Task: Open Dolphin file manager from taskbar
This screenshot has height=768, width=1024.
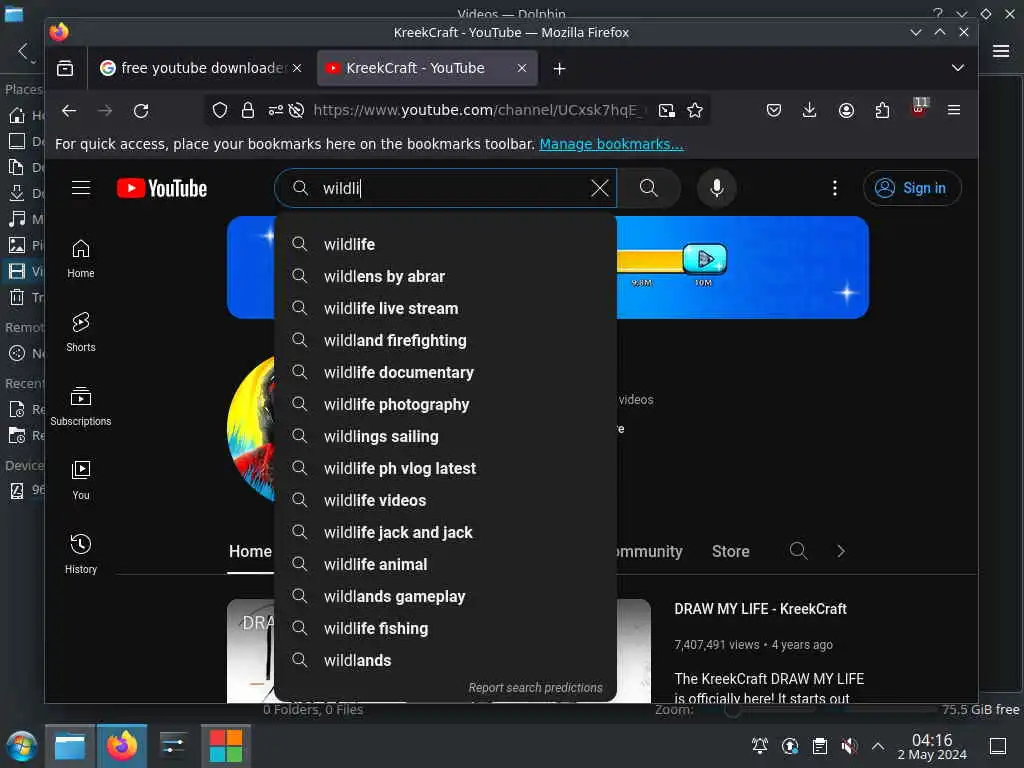Action: [x=70, y=746]
